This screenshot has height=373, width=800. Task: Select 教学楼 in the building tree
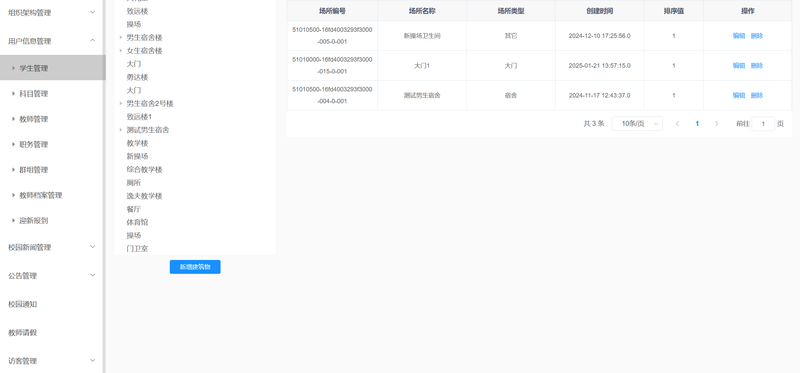click(137, 143)
